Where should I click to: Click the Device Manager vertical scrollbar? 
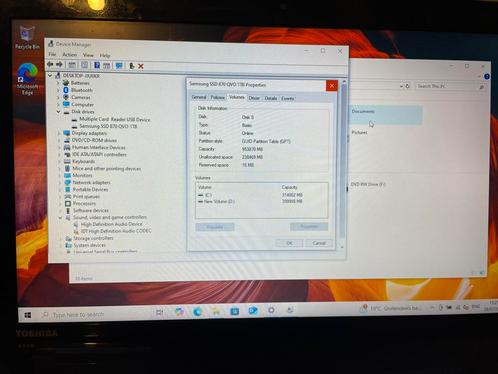(x=343, y=164)
